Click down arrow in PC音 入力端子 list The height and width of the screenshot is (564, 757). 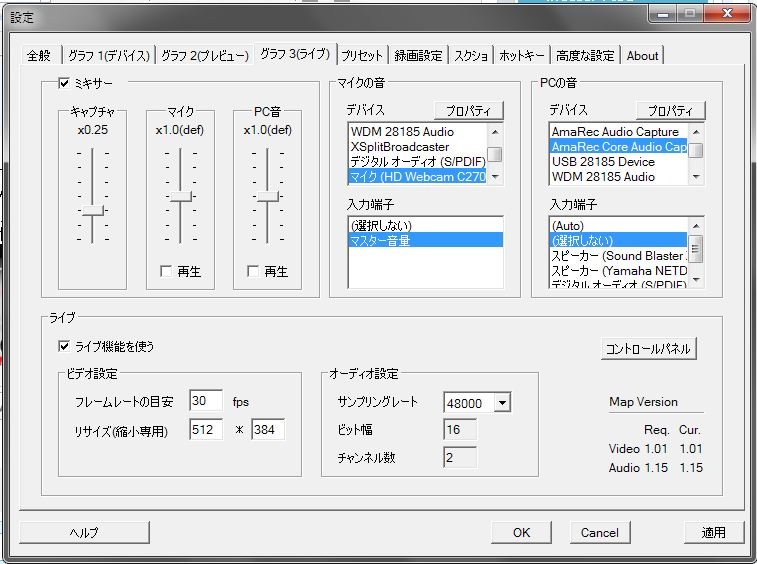click(x=696, y=280)
